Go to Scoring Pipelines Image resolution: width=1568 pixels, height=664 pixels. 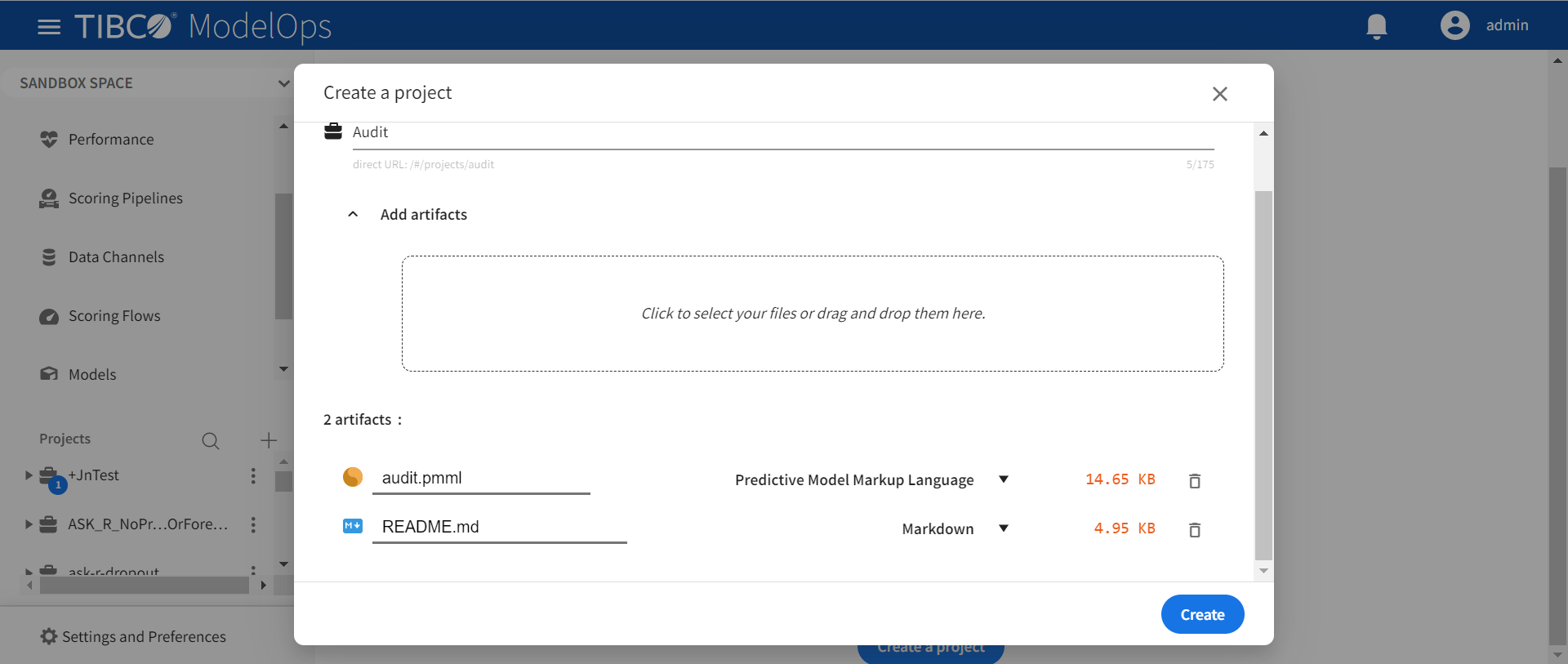(x=125, y=198)
